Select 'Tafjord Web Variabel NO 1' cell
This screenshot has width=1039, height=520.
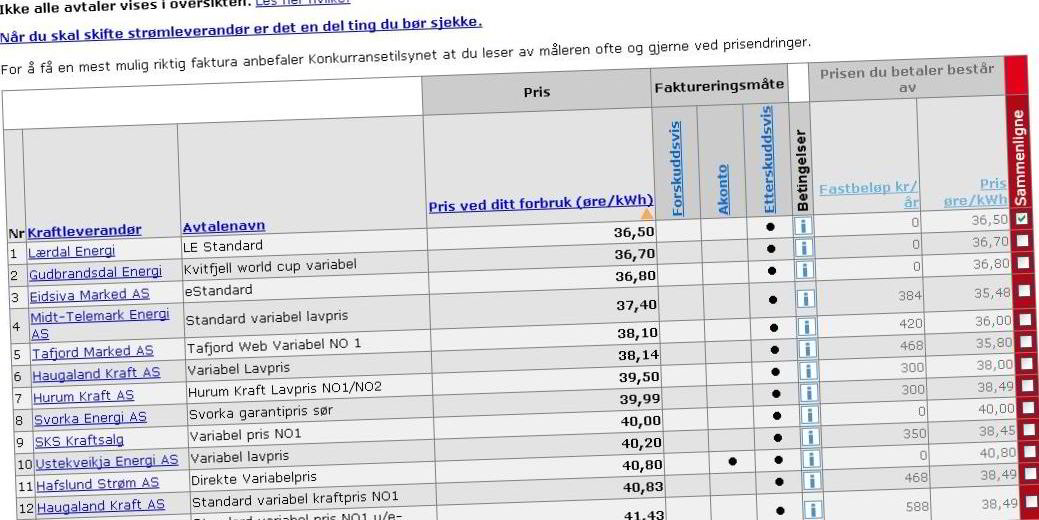coord(274,346)
